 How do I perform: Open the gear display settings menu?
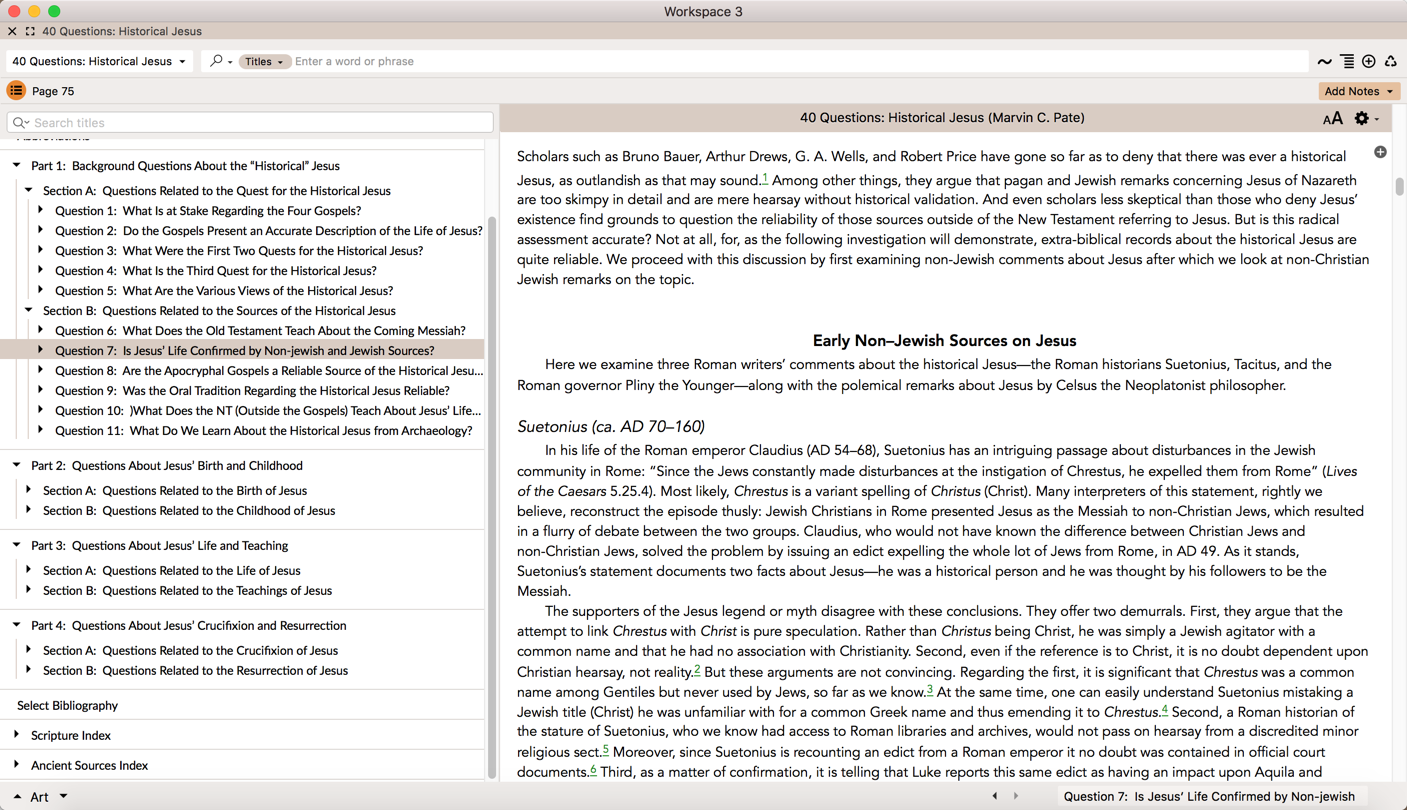click(x=1366, y=119)
